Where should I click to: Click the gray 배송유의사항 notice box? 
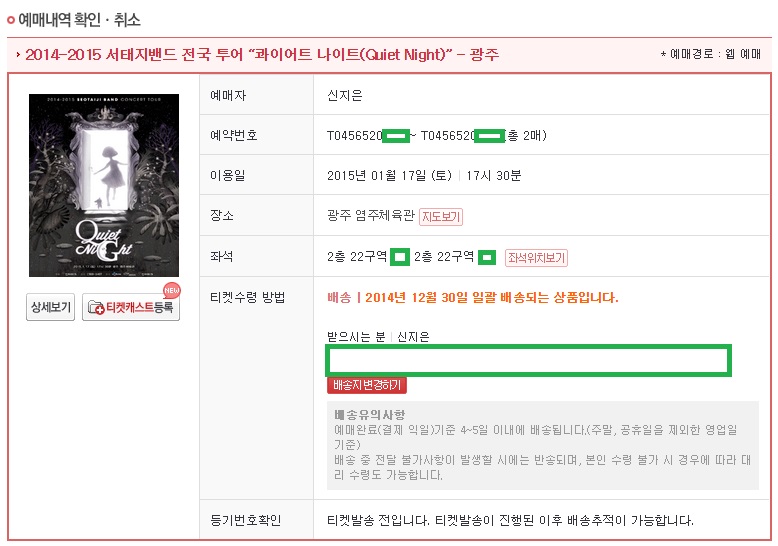[543, 445]
